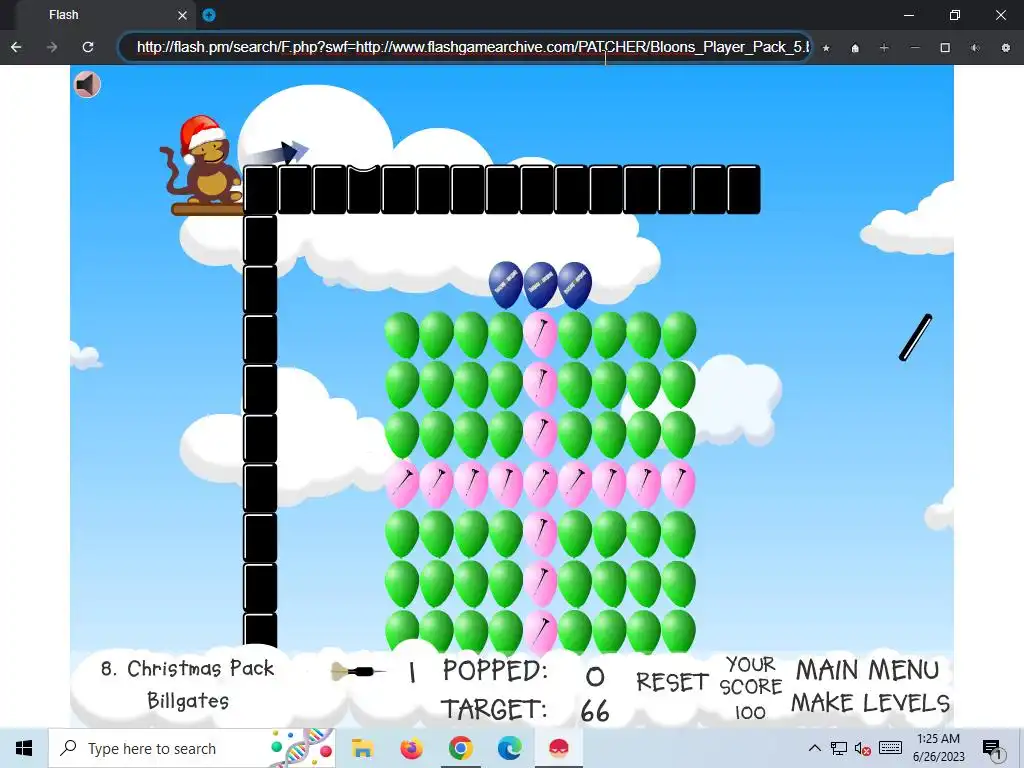Click the score value '100'
Image resolution: width=1024 pixels, height=768 pixels.
750,712
